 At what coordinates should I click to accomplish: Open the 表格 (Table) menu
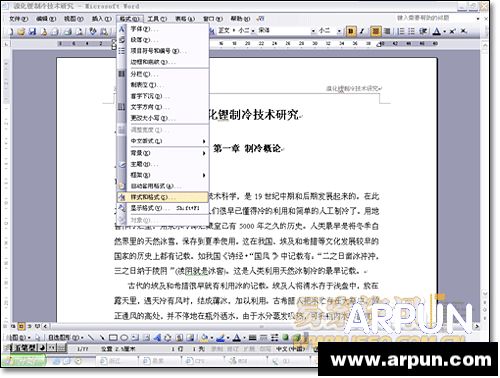tap(185, 19)
